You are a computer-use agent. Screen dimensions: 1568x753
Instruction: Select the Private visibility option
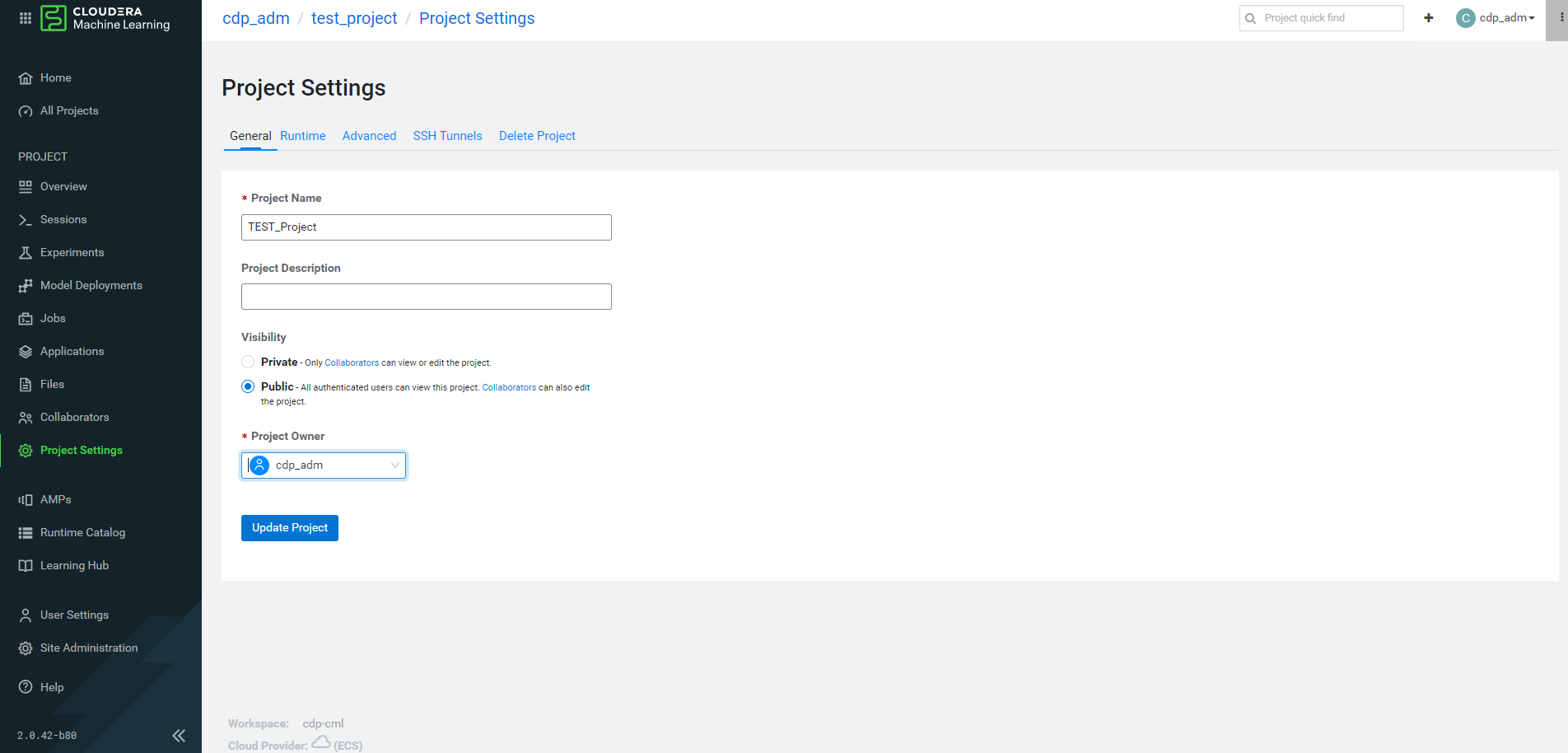click(248, 362)
